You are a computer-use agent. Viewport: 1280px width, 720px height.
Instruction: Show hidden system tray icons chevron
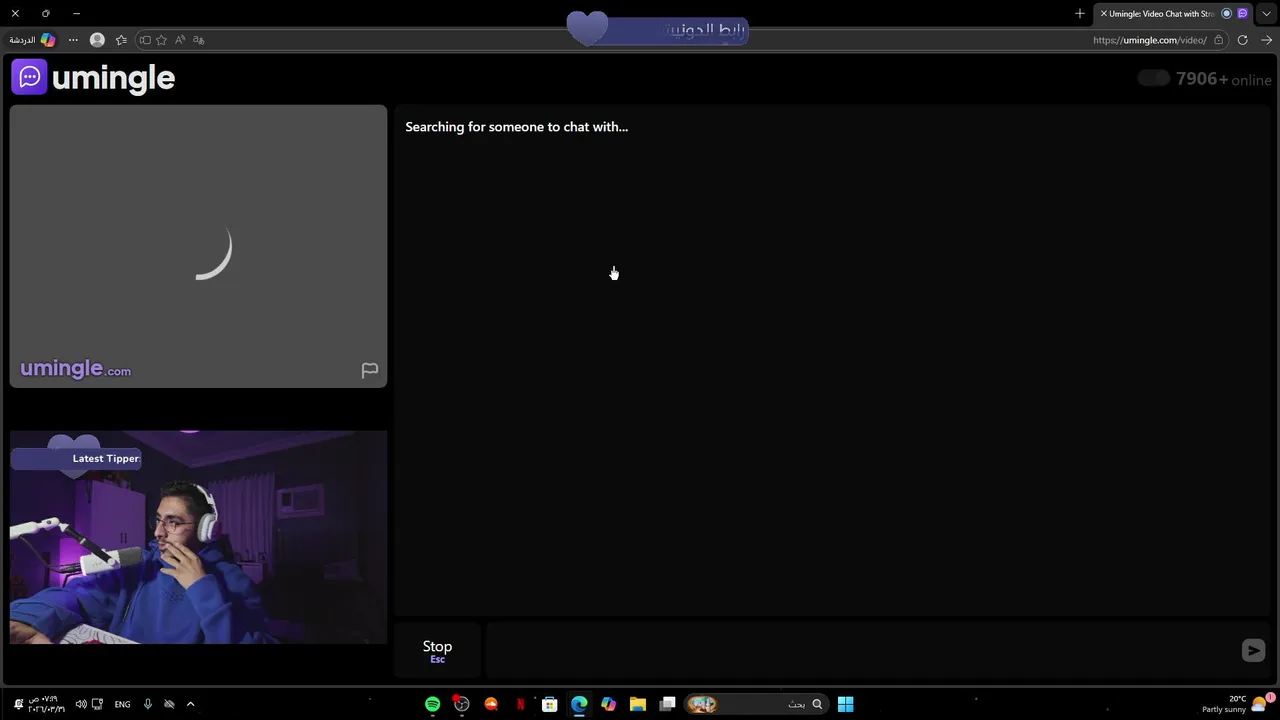coord(190,704)
